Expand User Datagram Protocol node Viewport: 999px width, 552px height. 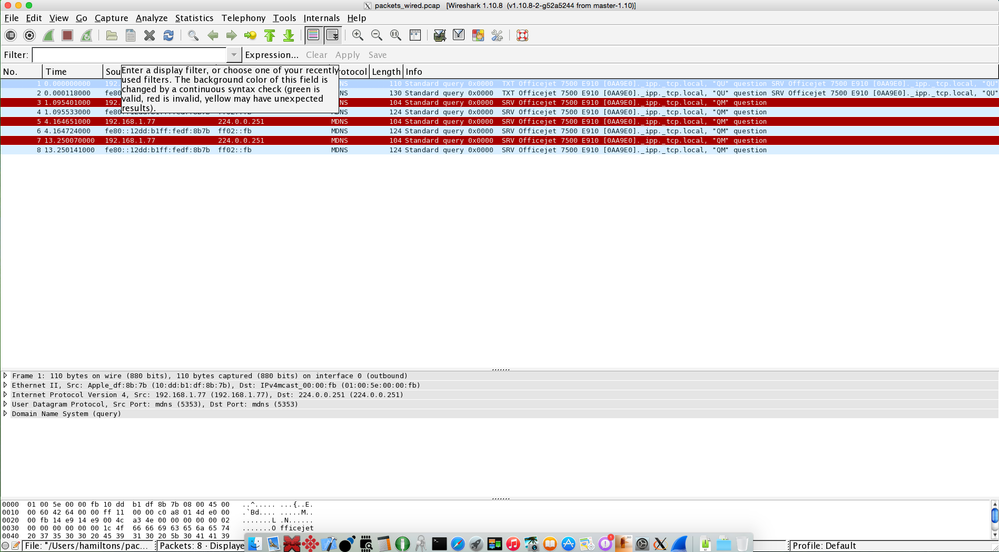click(5, 405)
